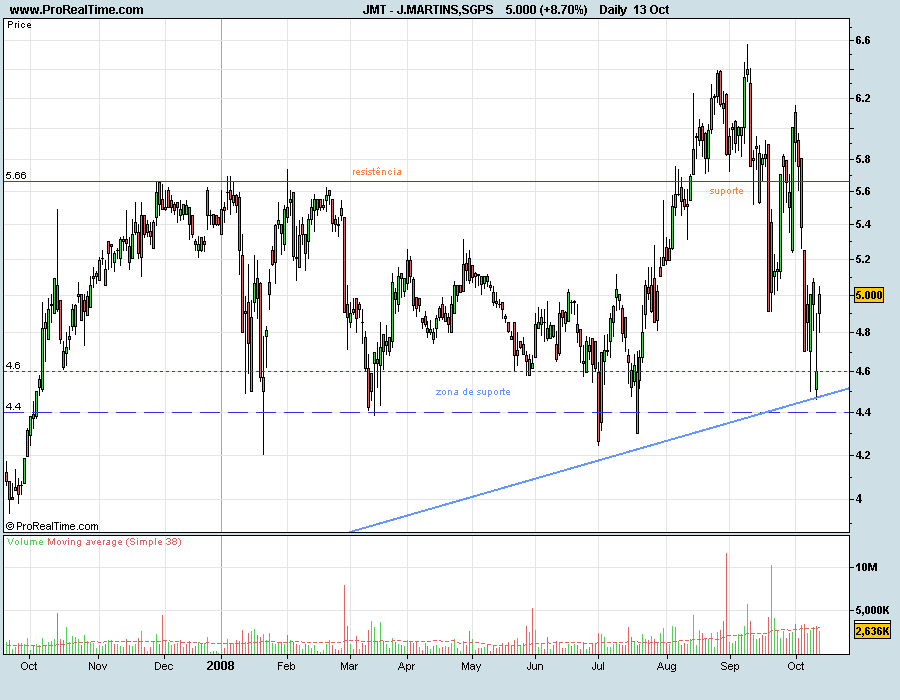
Task: Click the yellow 5.000 current price tag
Action: [868, 295]
